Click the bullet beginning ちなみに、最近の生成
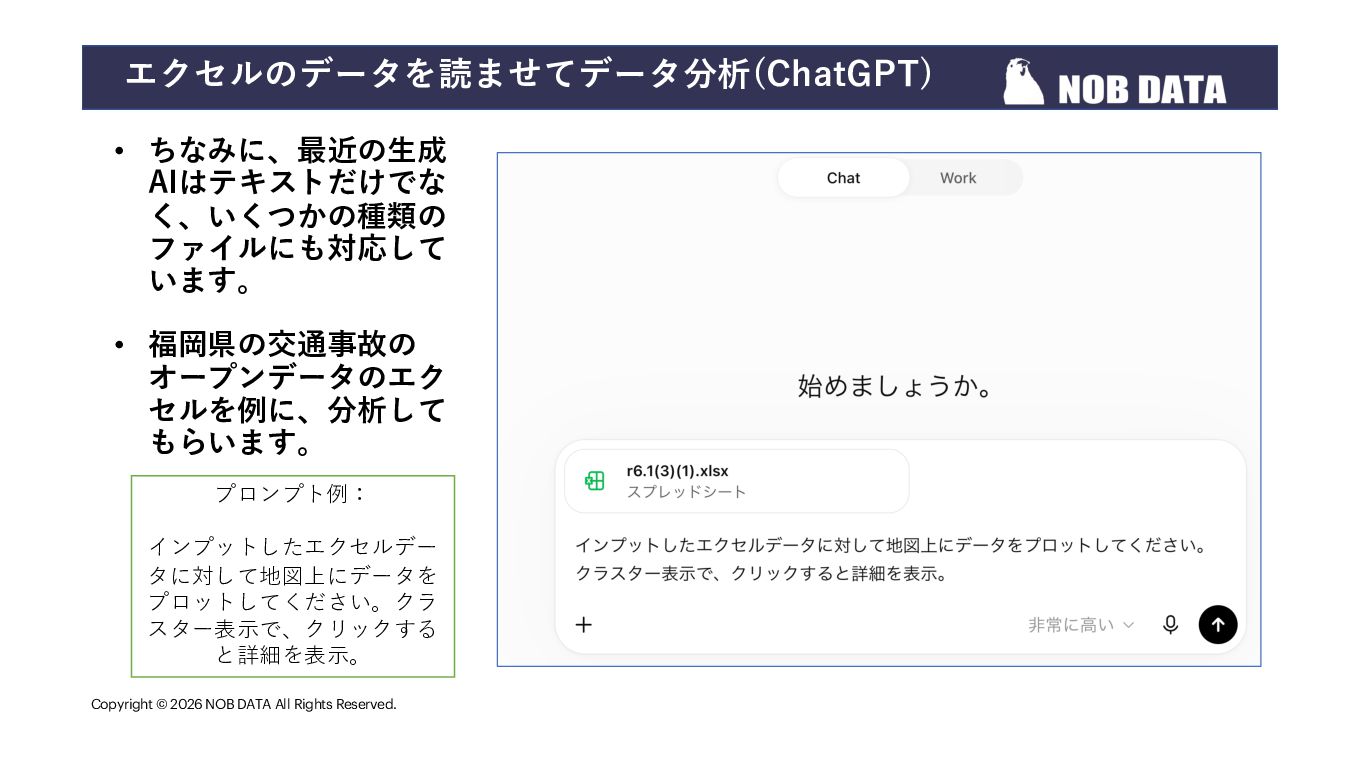Screen dimensions: 1361x765 pyautogui.click(x=297, y=215)
